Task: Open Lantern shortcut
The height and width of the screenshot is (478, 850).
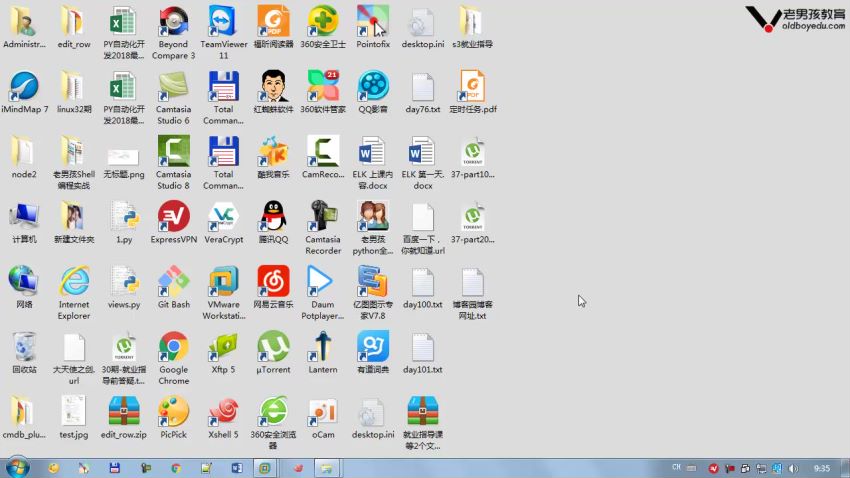Action: (x=323, y=352)
